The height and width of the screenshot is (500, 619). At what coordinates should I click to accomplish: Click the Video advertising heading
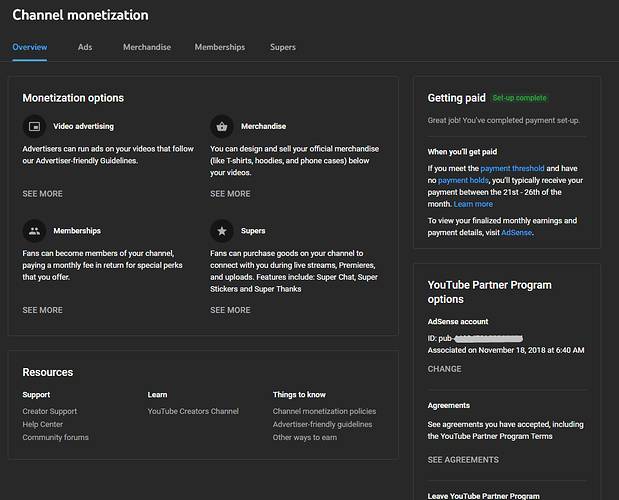(83, 126)
